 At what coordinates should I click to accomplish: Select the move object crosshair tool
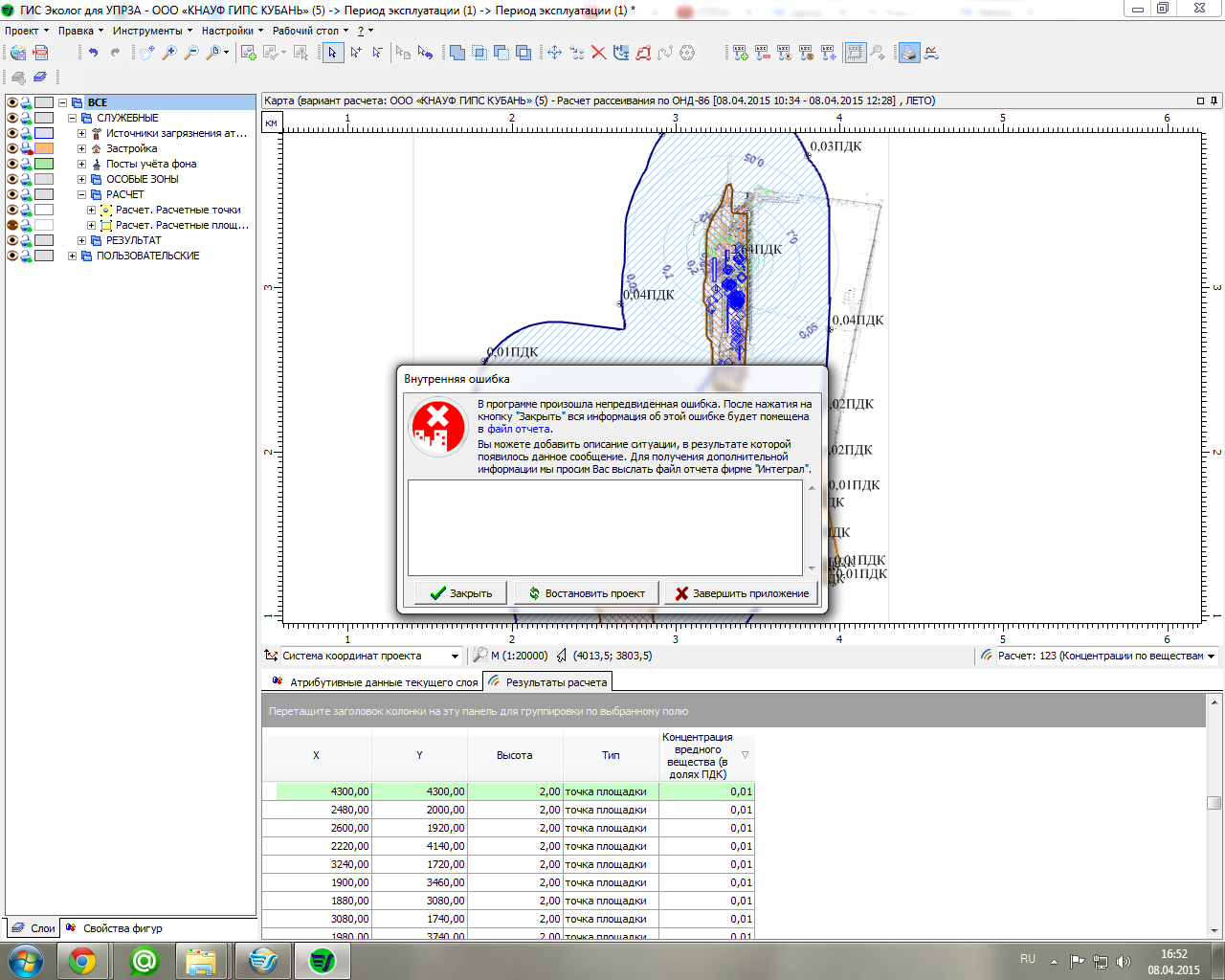tap(554, 53)
